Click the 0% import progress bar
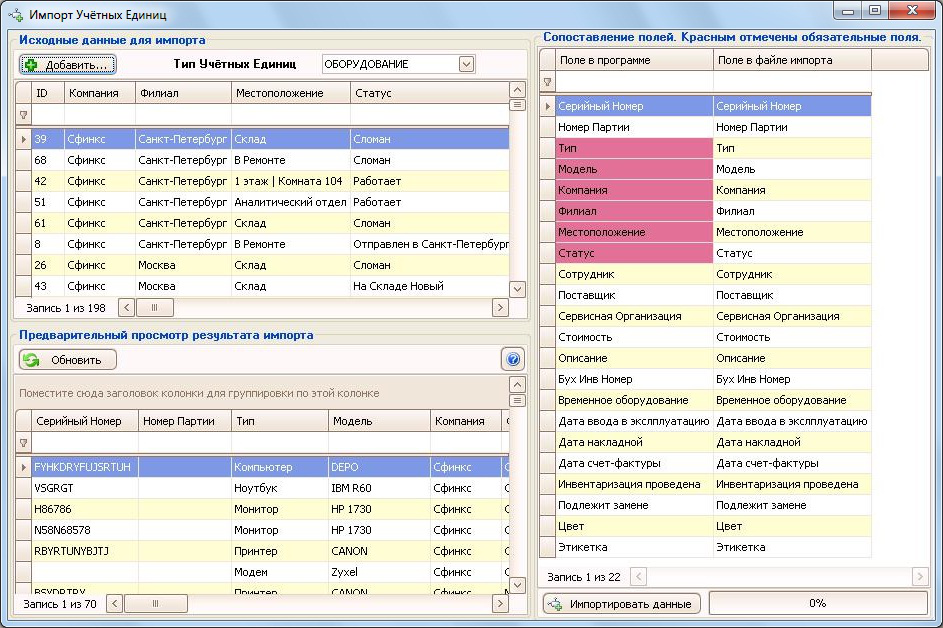The image size is (943, 628). 817,603
